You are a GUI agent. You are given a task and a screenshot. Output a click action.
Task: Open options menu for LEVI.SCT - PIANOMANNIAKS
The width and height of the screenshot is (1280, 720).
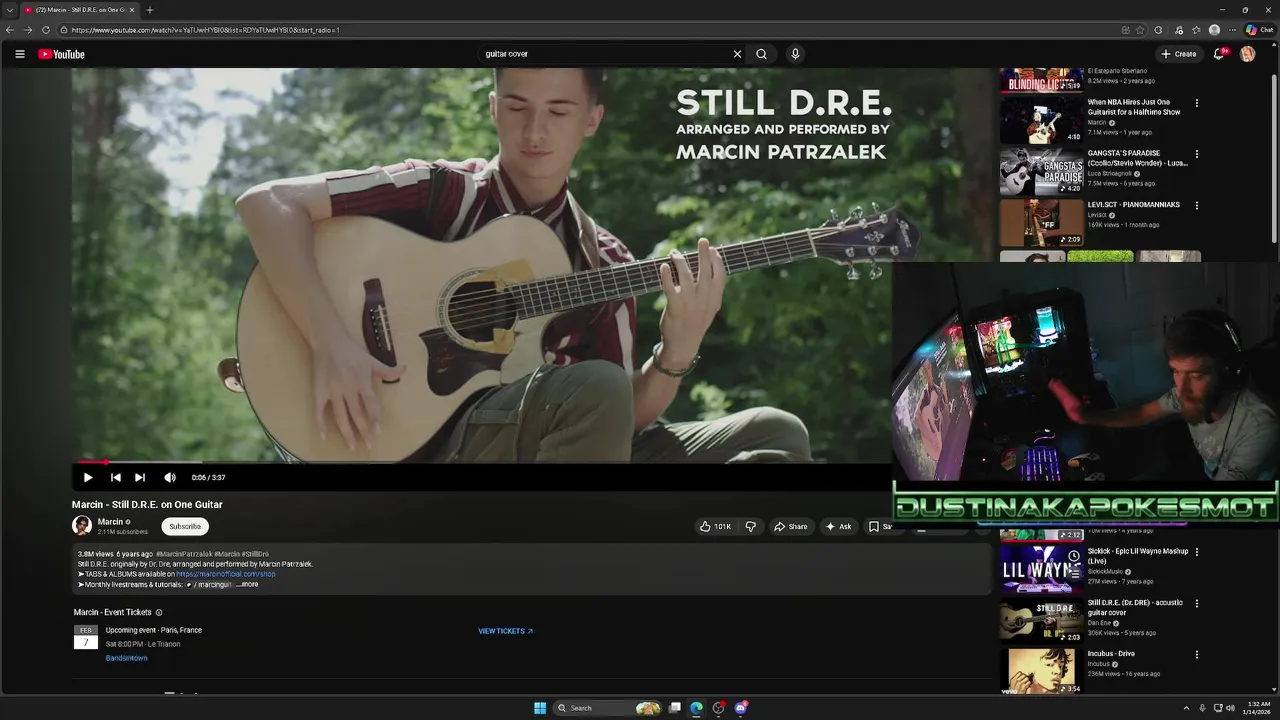[x=1197, y=206]
